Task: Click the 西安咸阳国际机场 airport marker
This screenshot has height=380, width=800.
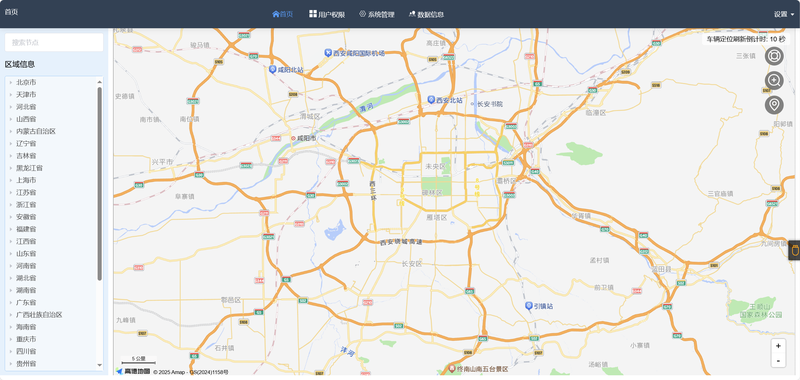Action: [329, 53]
